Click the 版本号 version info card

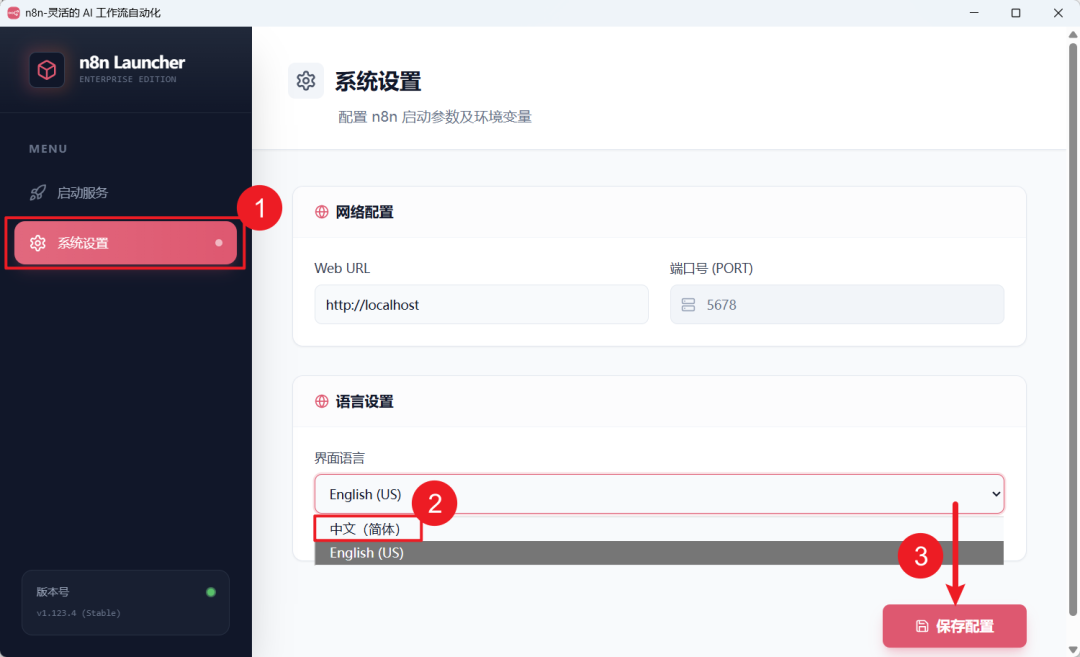tap(125, 603)
